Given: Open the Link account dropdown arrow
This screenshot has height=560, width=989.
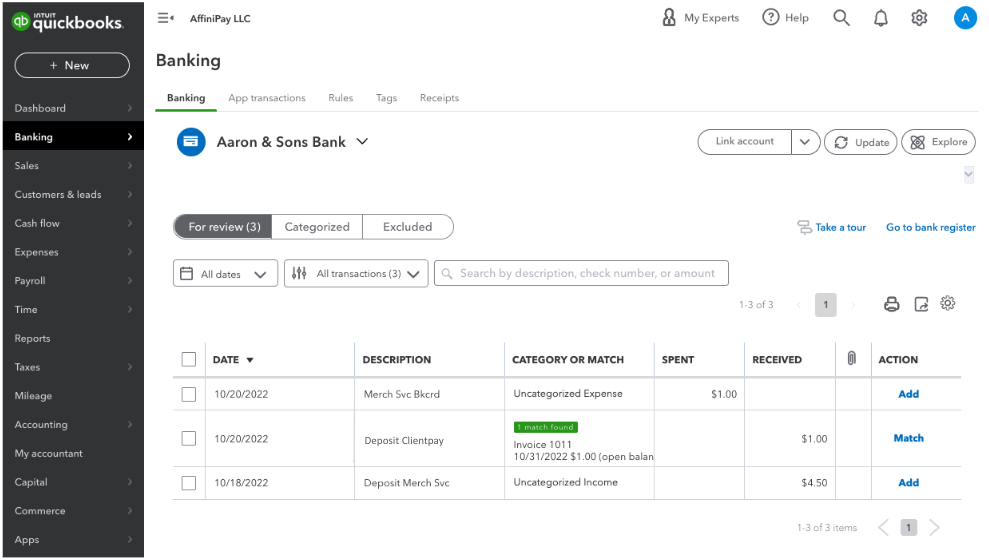Looking at the screenshot, I should tap(805, 142).
